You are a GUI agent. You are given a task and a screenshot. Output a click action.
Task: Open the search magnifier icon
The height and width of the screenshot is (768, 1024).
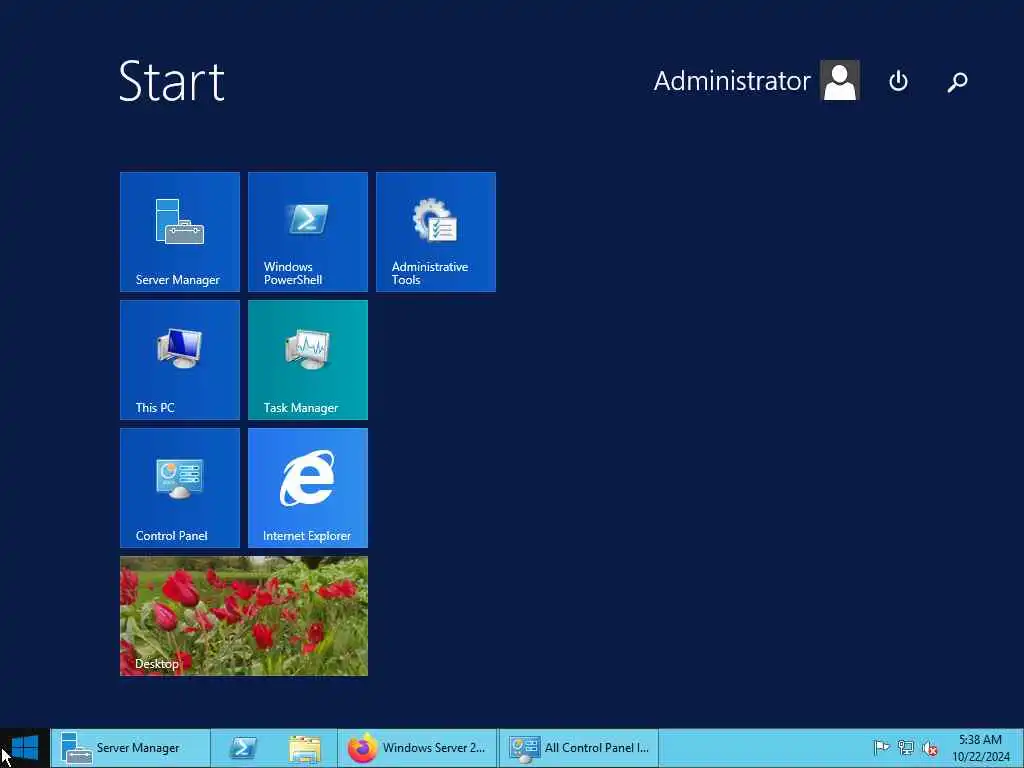pos(957,81)
